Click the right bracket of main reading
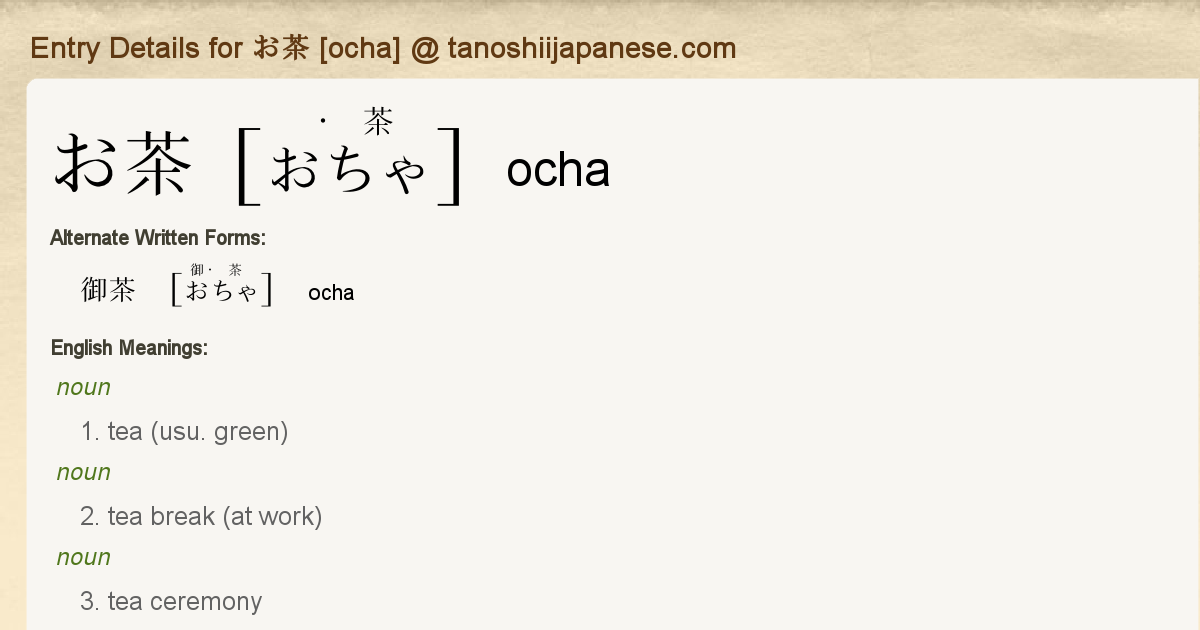 coord(451,167)
